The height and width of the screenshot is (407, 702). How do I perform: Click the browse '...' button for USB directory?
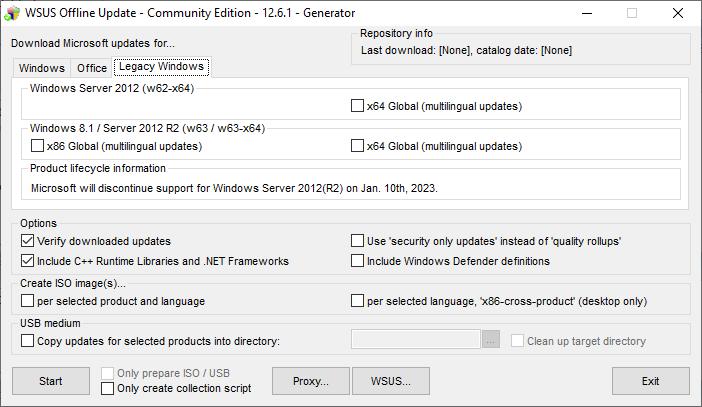491,340
